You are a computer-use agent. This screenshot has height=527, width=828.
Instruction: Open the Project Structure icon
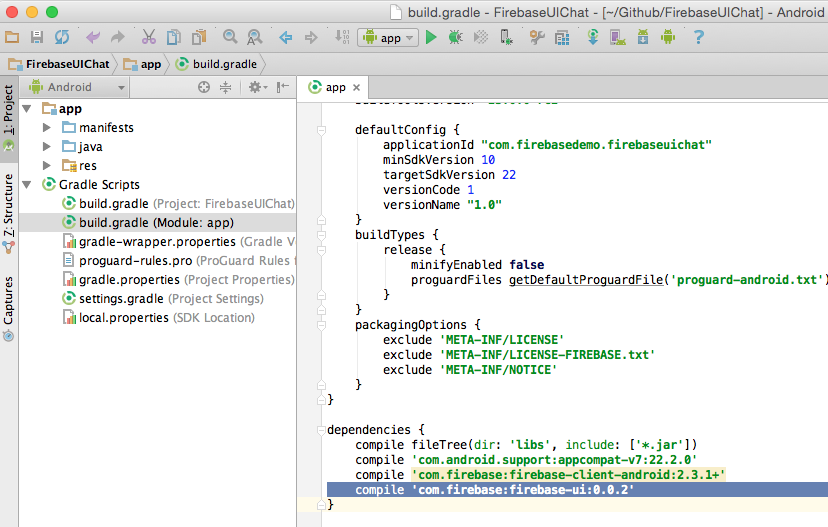click(562, 37)
